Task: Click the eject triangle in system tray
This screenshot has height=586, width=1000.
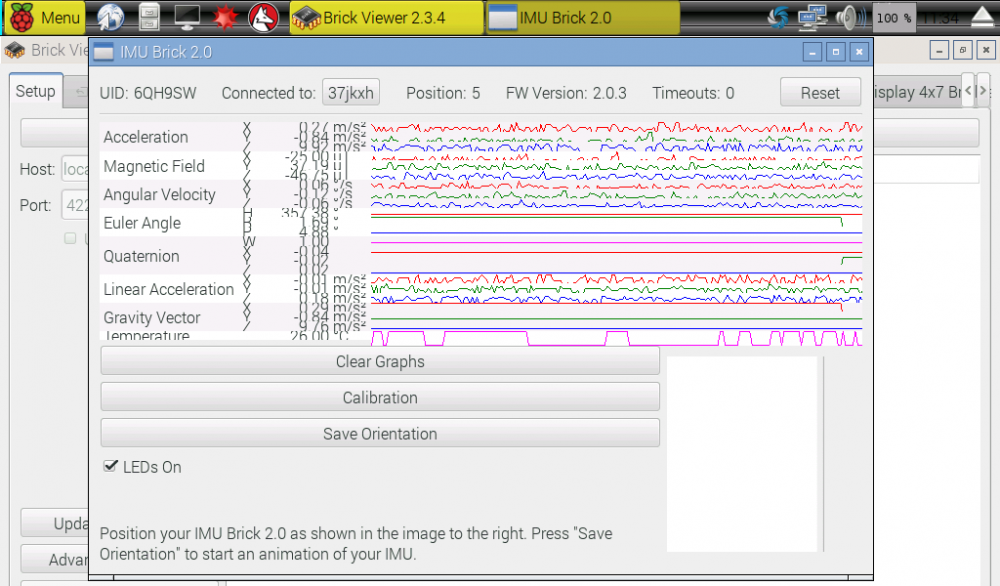Action: click(983, 15)
